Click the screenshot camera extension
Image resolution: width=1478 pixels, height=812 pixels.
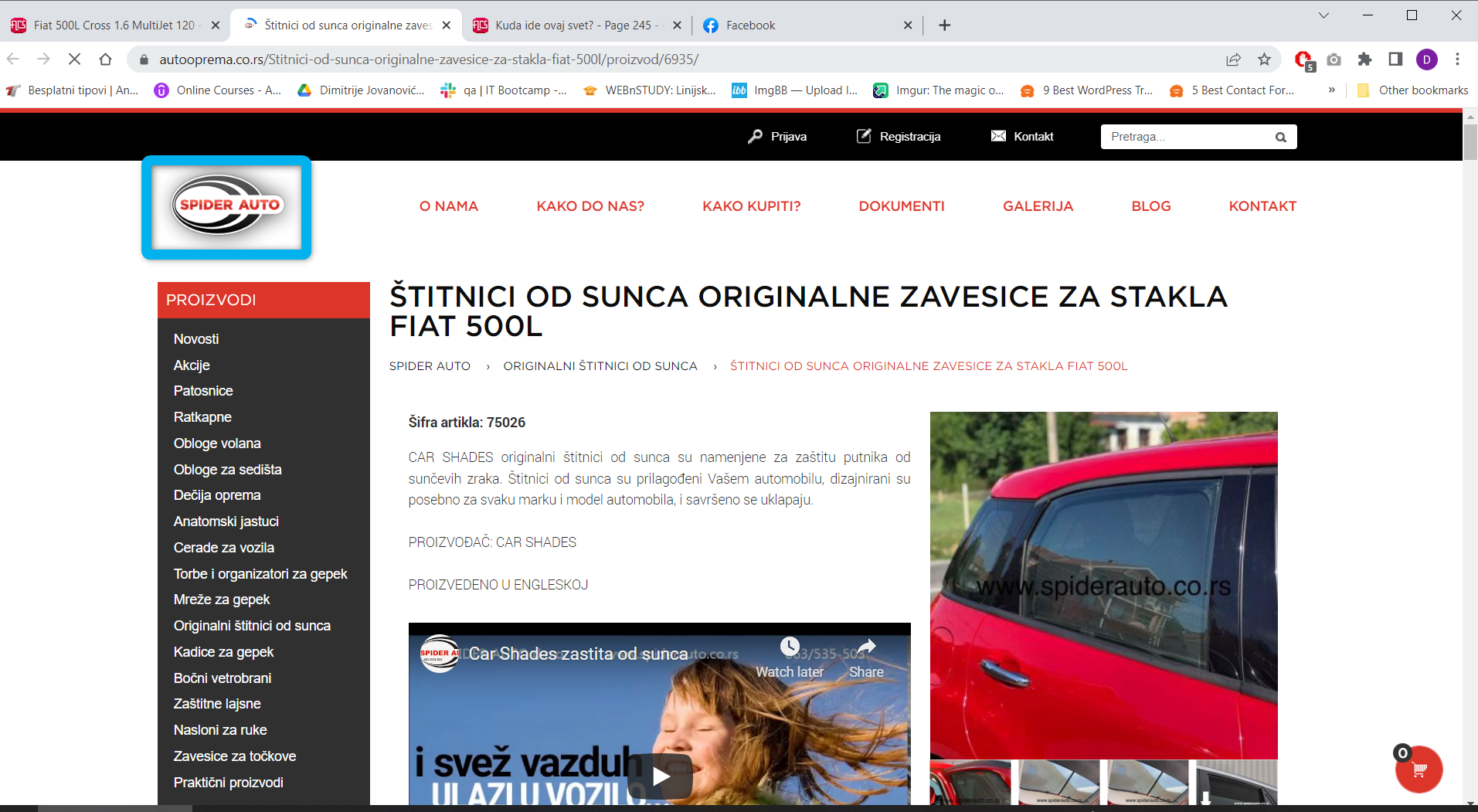1334,59
